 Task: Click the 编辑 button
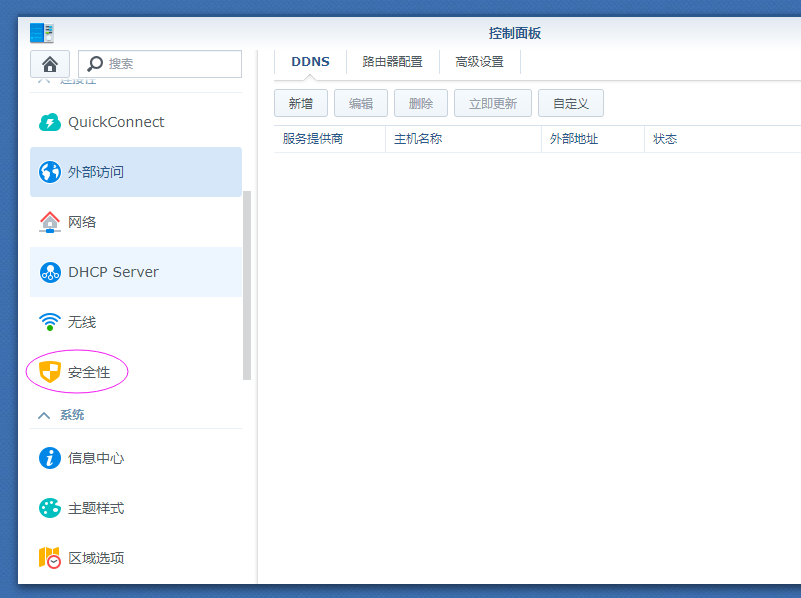tap(361, 103)
